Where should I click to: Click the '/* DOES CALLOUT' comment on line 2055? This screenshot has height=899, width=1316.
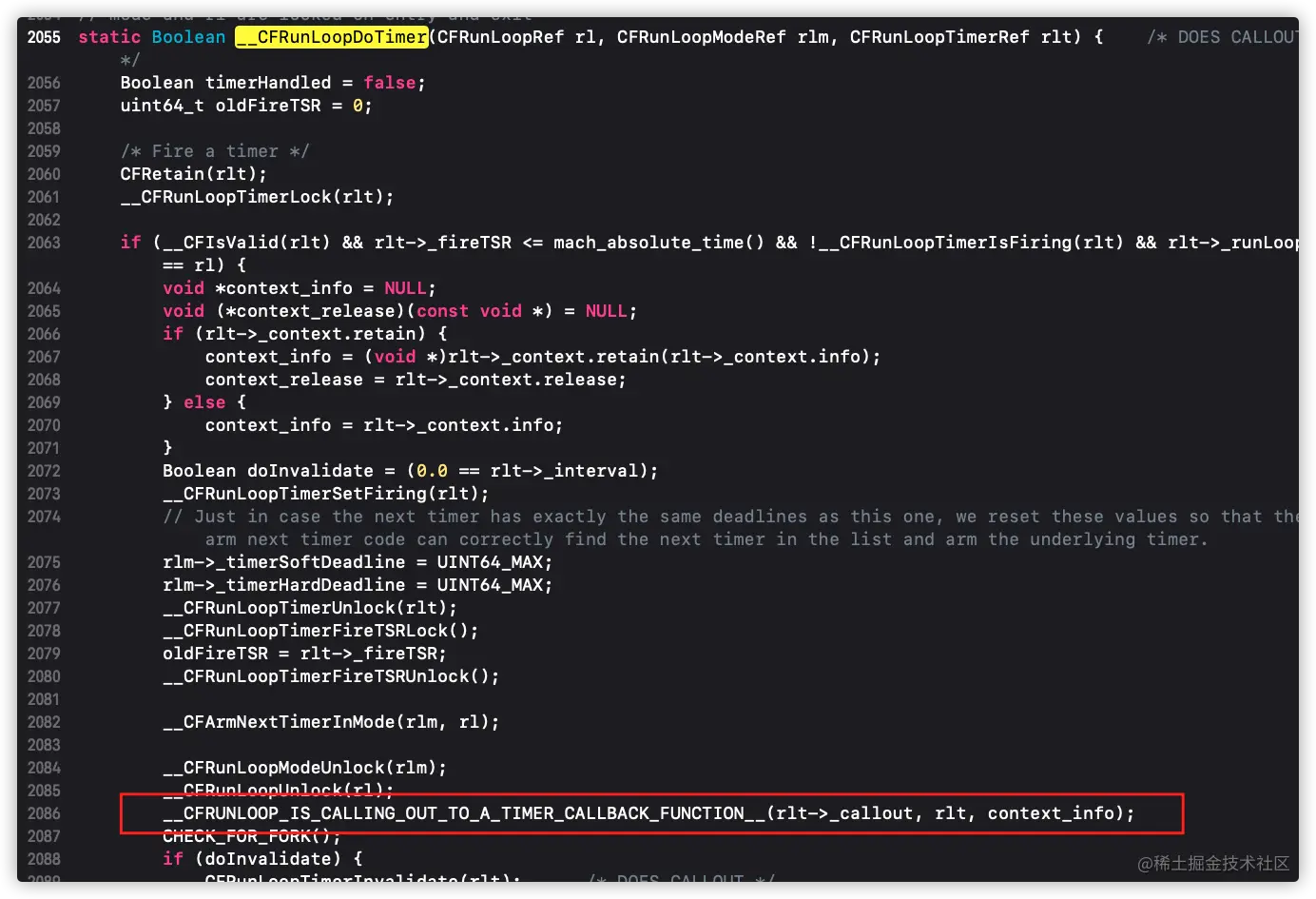click(1222, 37)
